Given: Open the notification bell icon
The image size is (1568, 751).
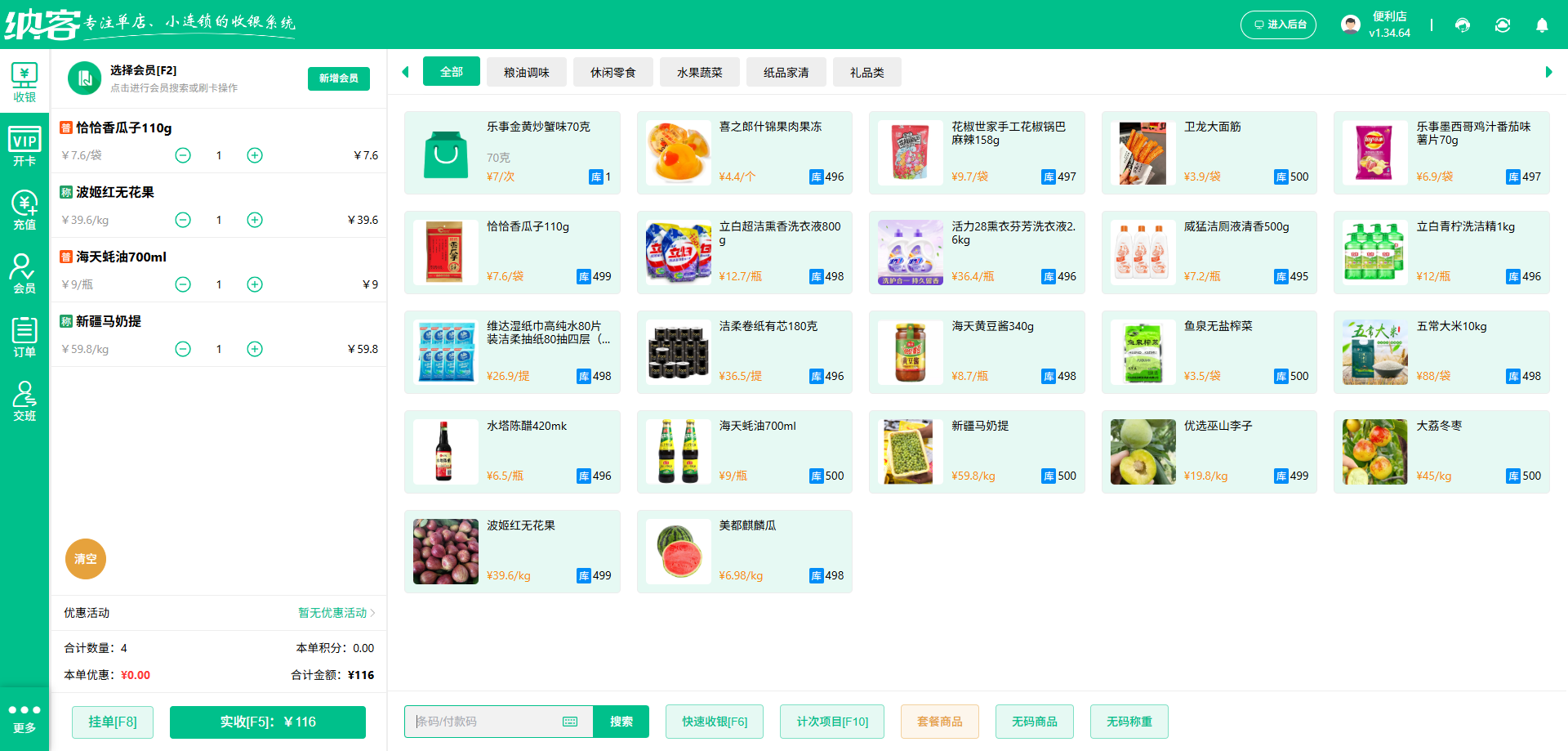Looking at the screenshot, I should coord(1542,25).
